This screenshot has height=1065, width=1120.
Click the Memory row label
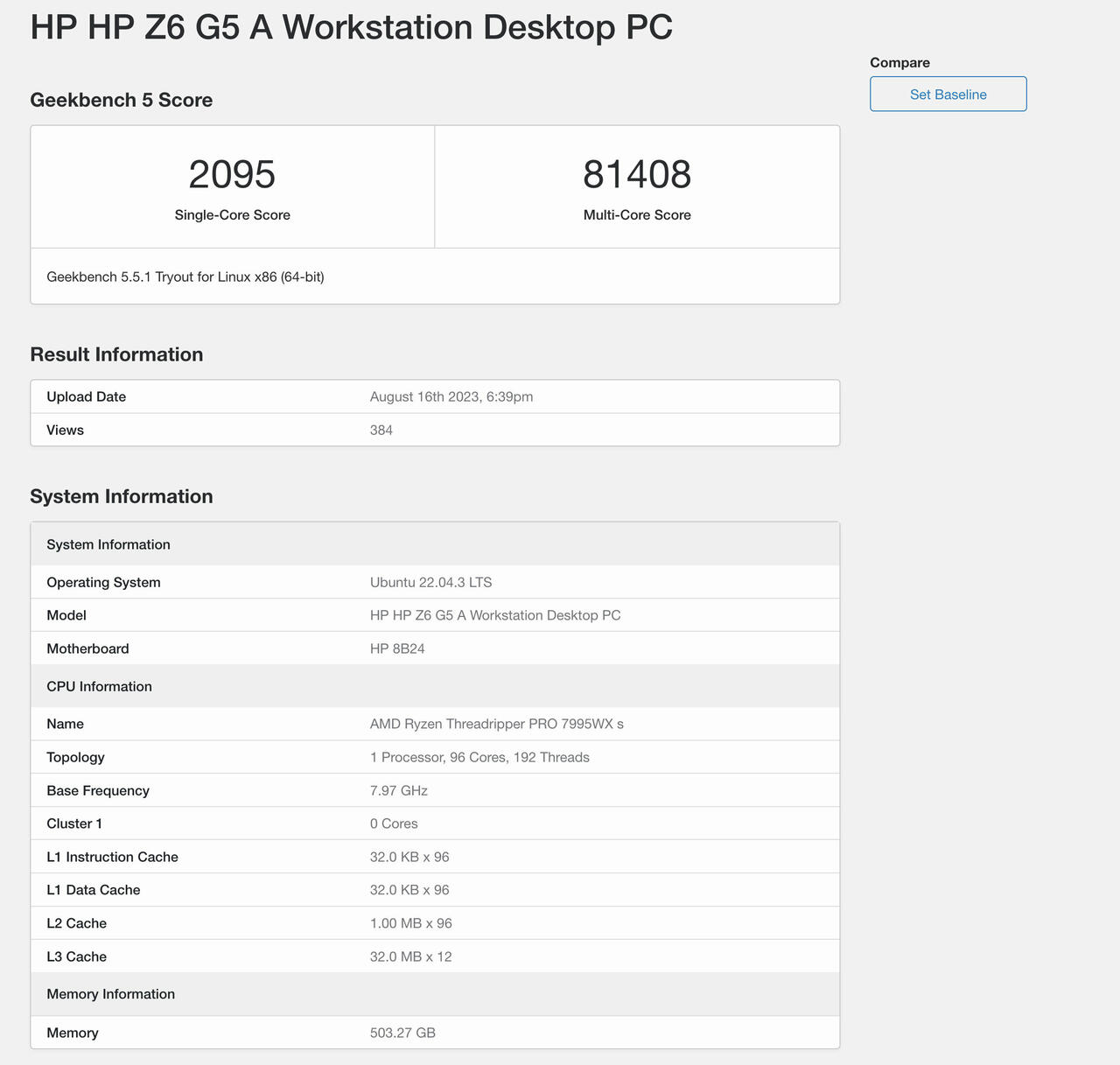point(73,1033)
